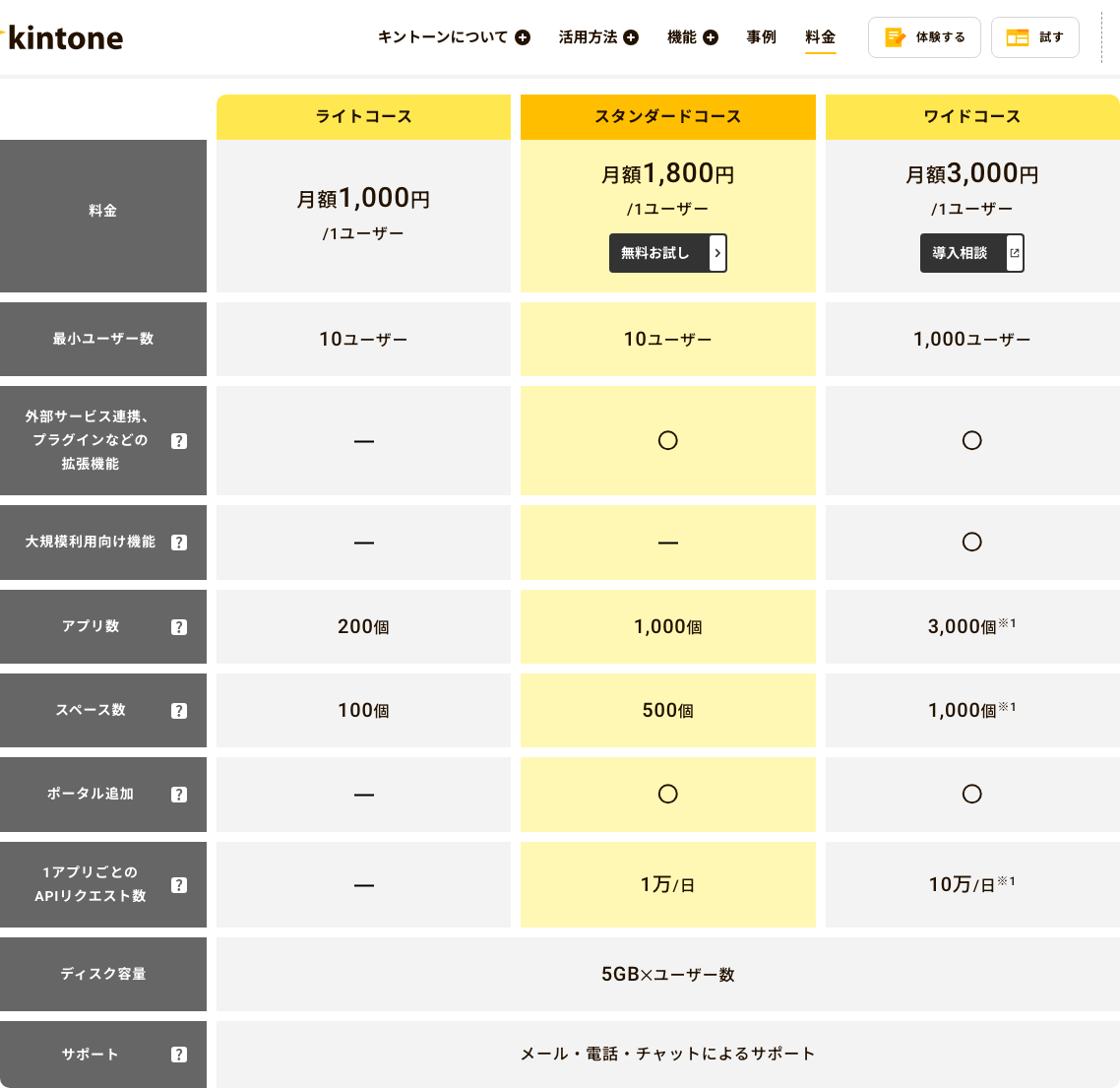The width and height of the screenshot is (1120, 1089).
Task: Click the 500個 space count cell
Action: [x=668, y=710]
